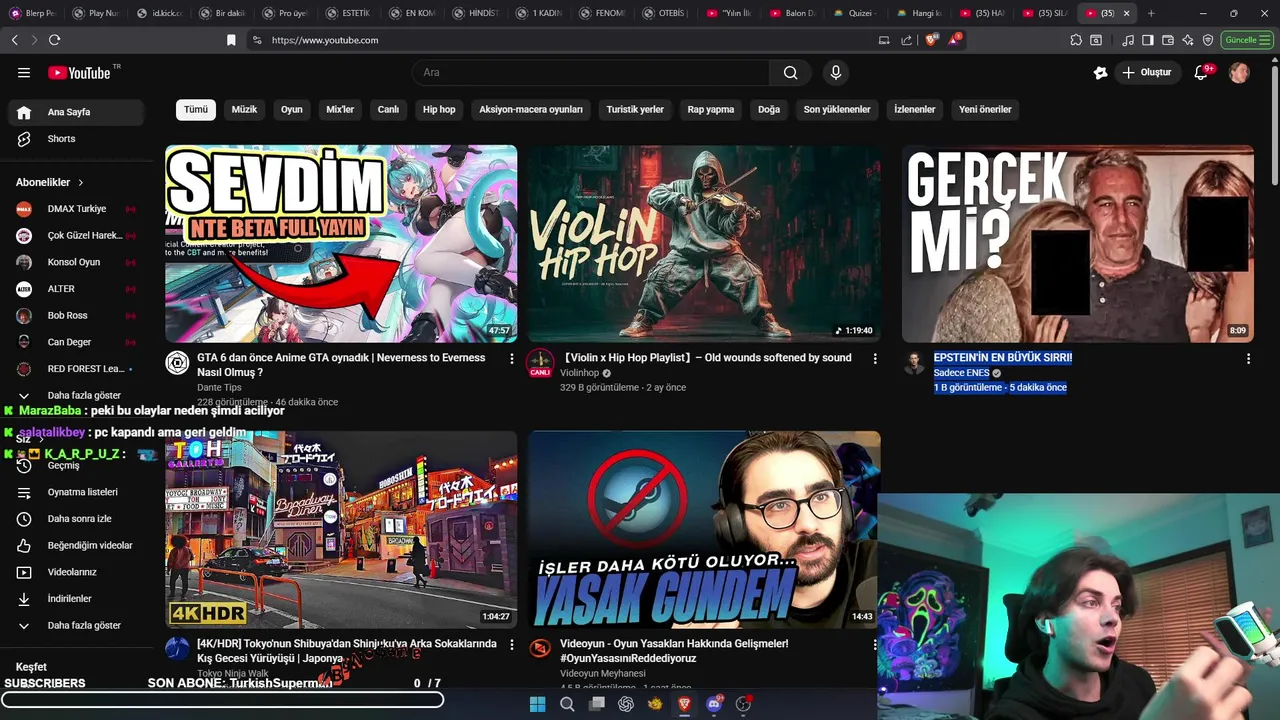This screenshot has width=1280, height=720.
Task: Focus the YouTube Ara search field
Action: pos(590,72)
